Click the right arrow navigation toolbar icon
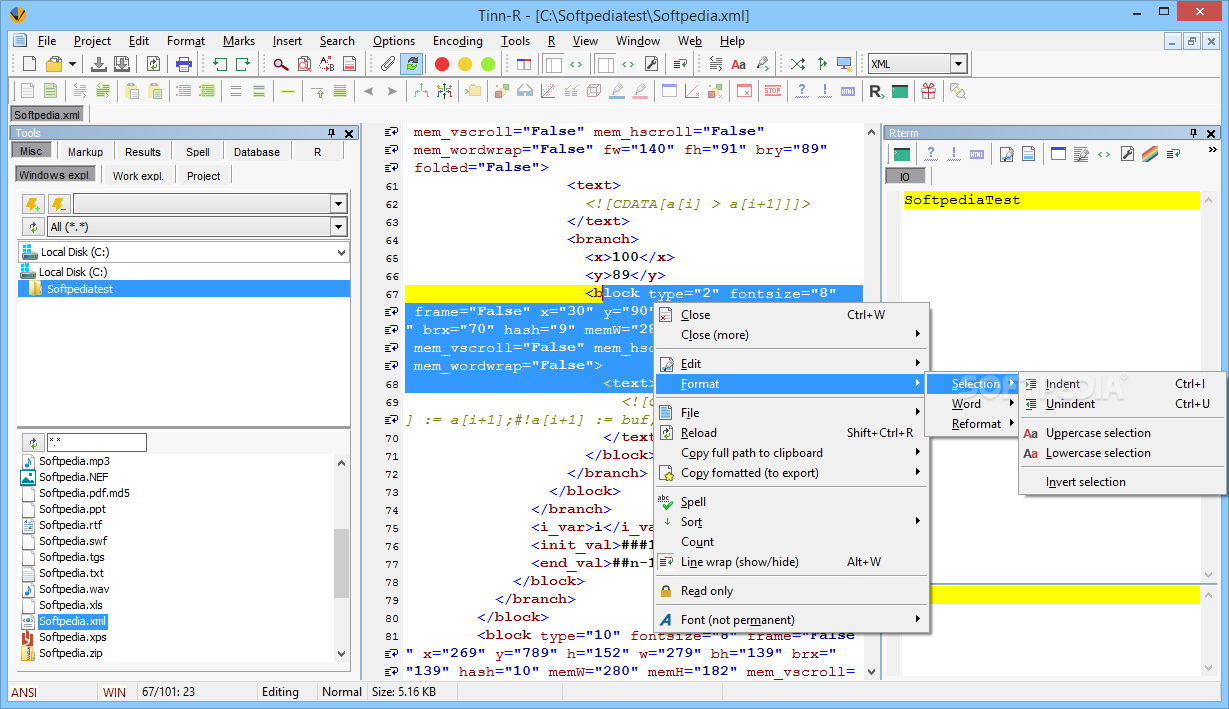This screenshot has height=709, width=1229. click(x=392, y=91)
